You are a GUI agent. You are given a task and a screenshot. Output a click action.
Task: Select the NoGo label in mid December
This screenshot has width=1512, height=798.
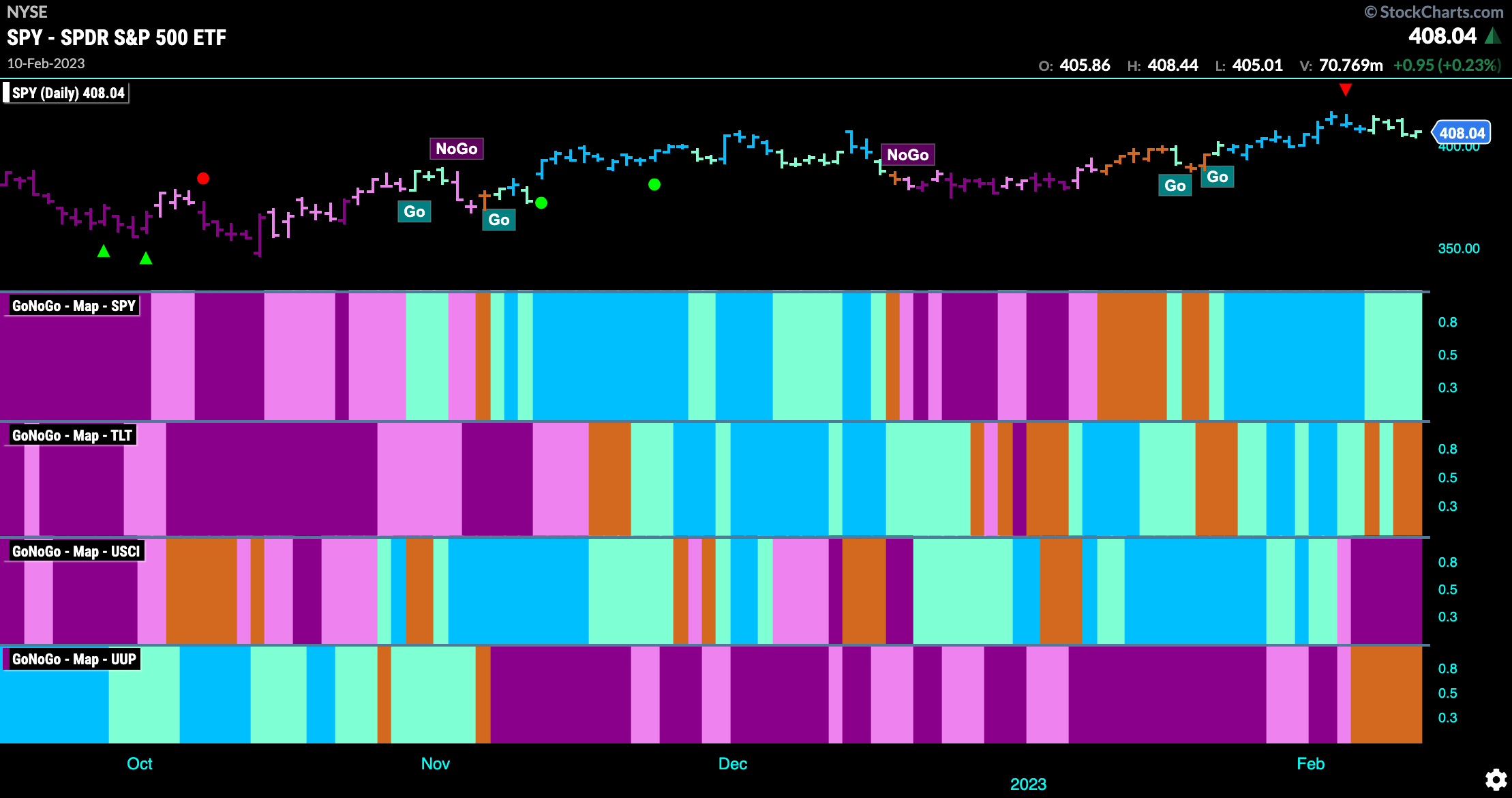907,155
